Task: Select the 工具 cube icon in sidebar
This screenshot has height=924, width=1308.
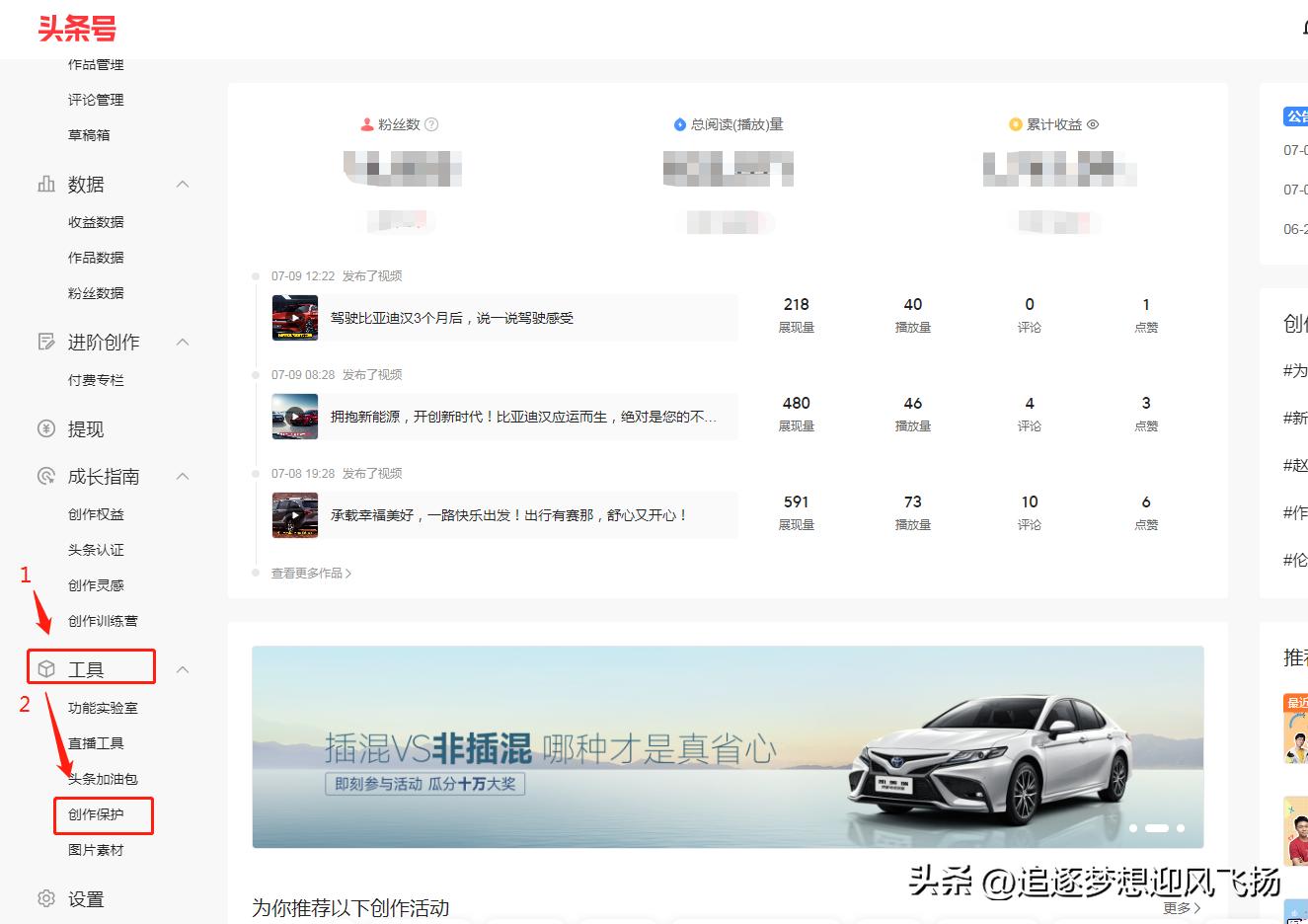Action: coord(45,666)
